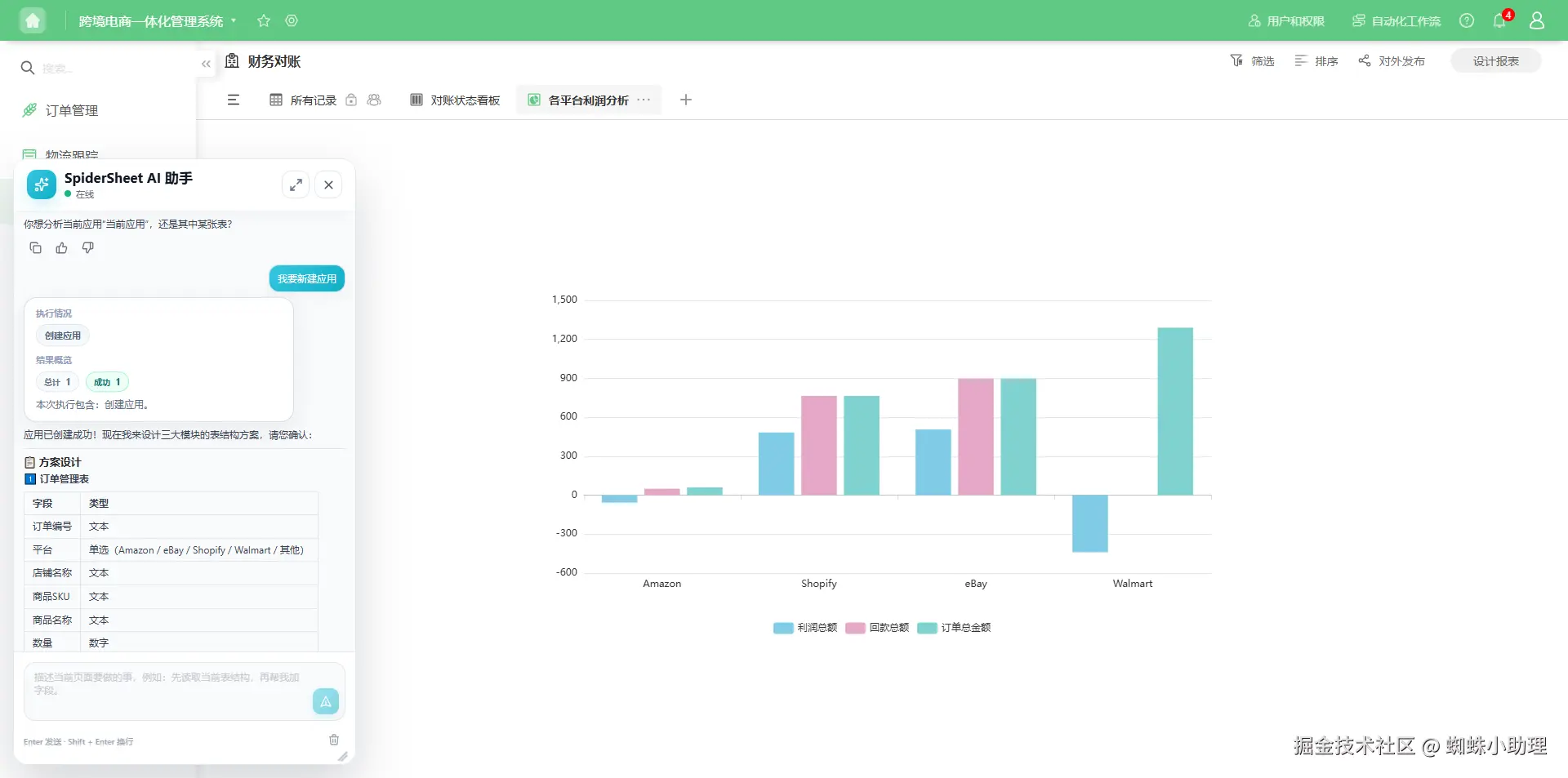The width and height of the screenshot is (1568, 778).
Task: Toggle 利润总额 legend series
Action: [805, 628]
